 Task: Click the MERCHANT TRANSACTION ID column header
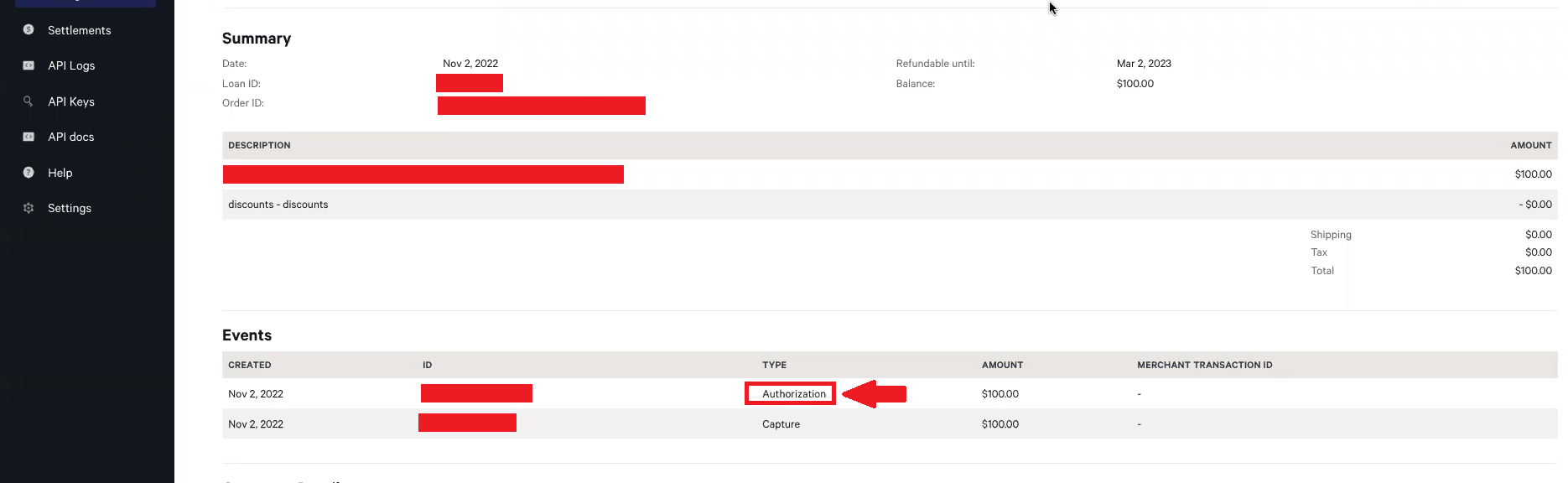1204,365
